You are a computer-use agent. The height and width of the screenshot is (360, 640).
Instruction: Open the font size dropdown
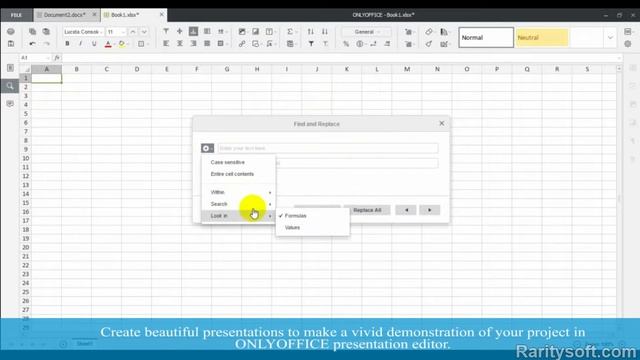[x=116, y=31]
